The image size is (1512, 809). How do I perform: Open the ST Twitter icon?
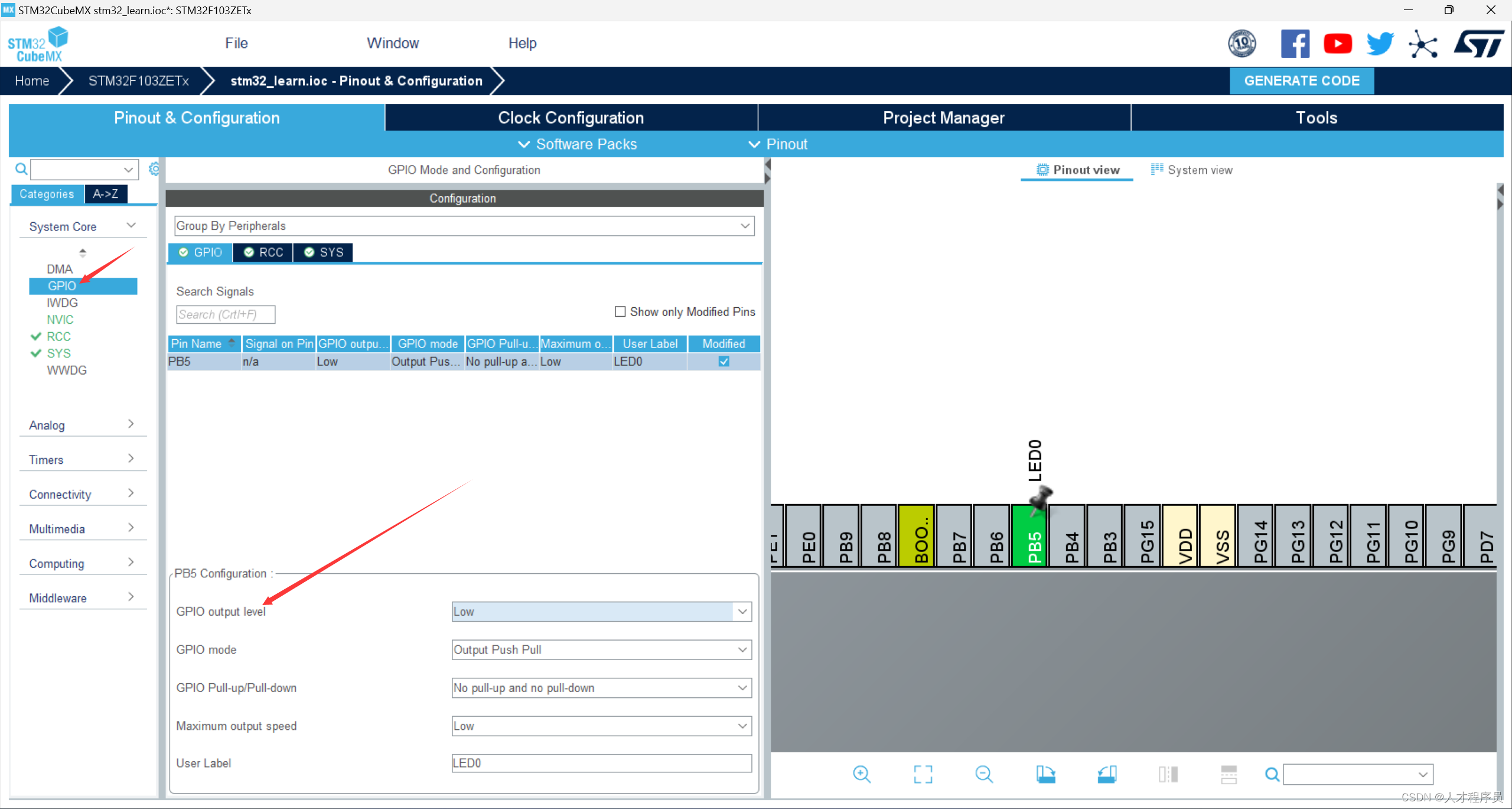[x=1380, y=44]
